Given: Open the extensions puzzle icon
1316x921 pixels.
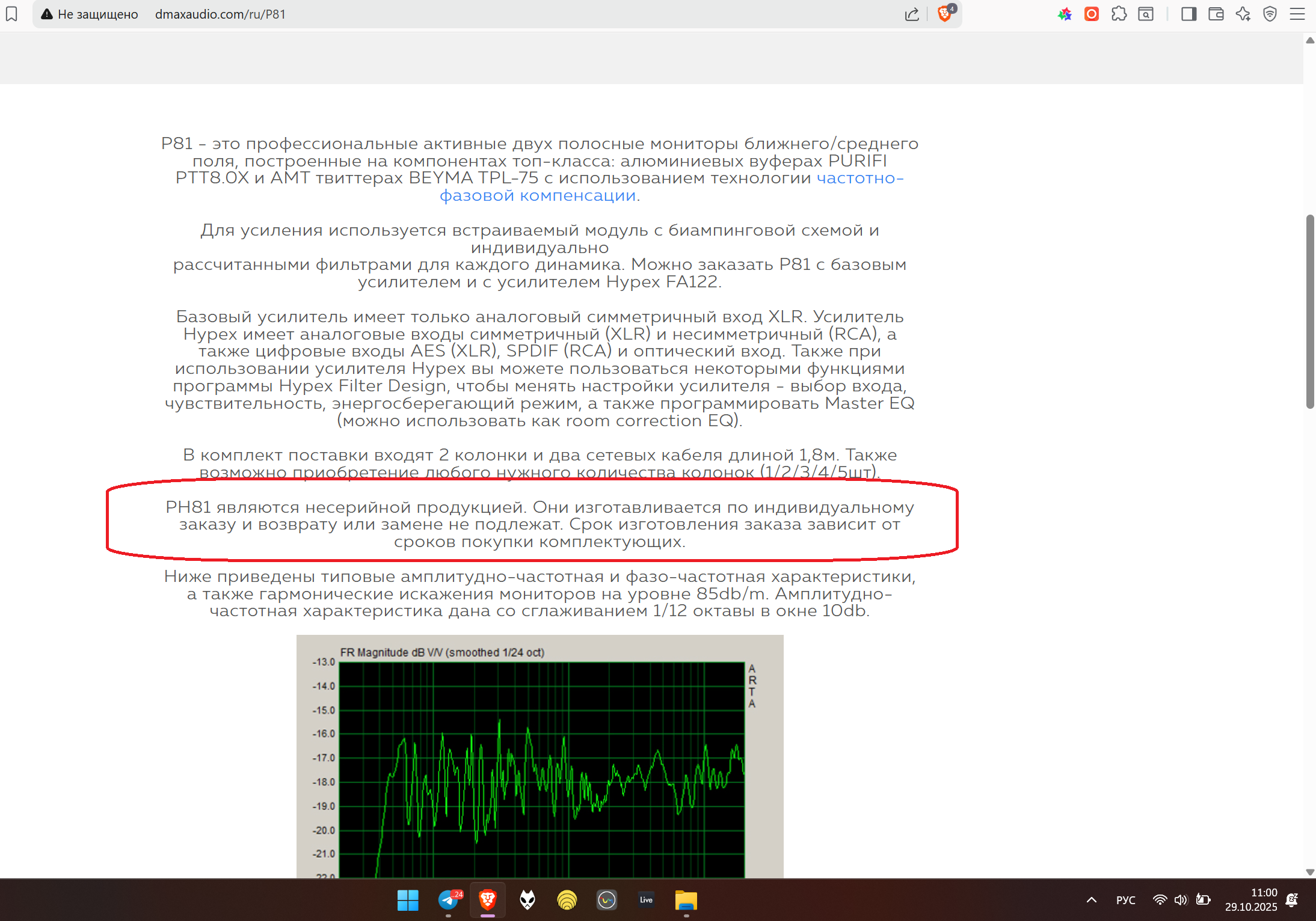Looking at the screenshot, I should coord(1119,14).
